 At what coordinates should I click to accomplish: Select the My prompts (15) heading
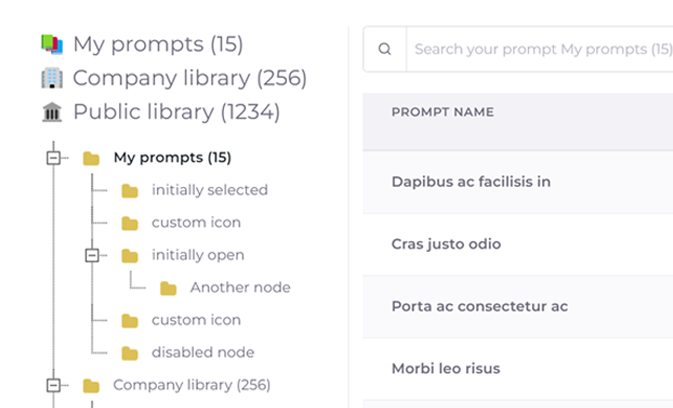pos(157,44)
